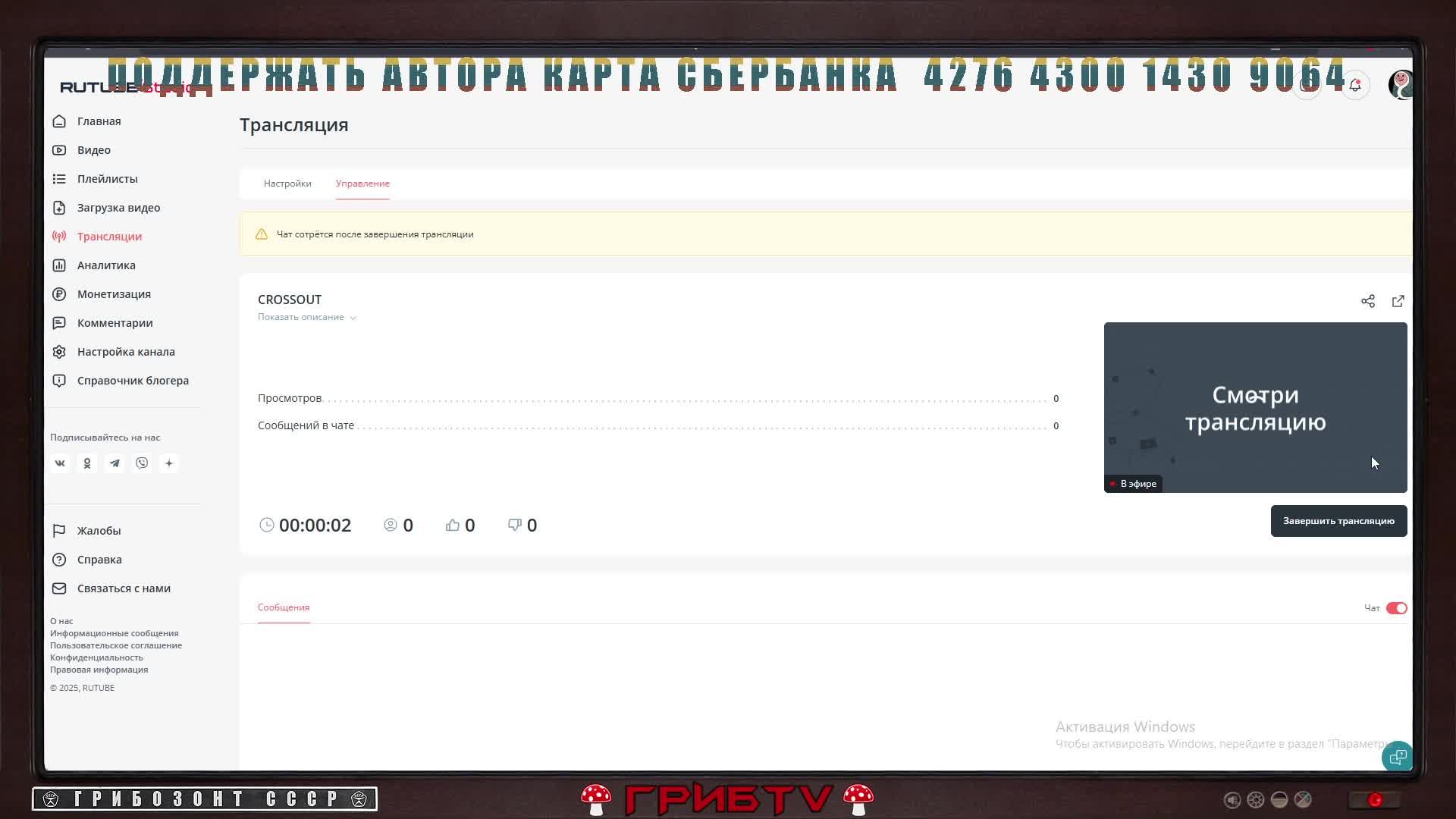Open the Сообщения tab
The height and width of the screenshot is (819, 1456).
click(284, 607)
